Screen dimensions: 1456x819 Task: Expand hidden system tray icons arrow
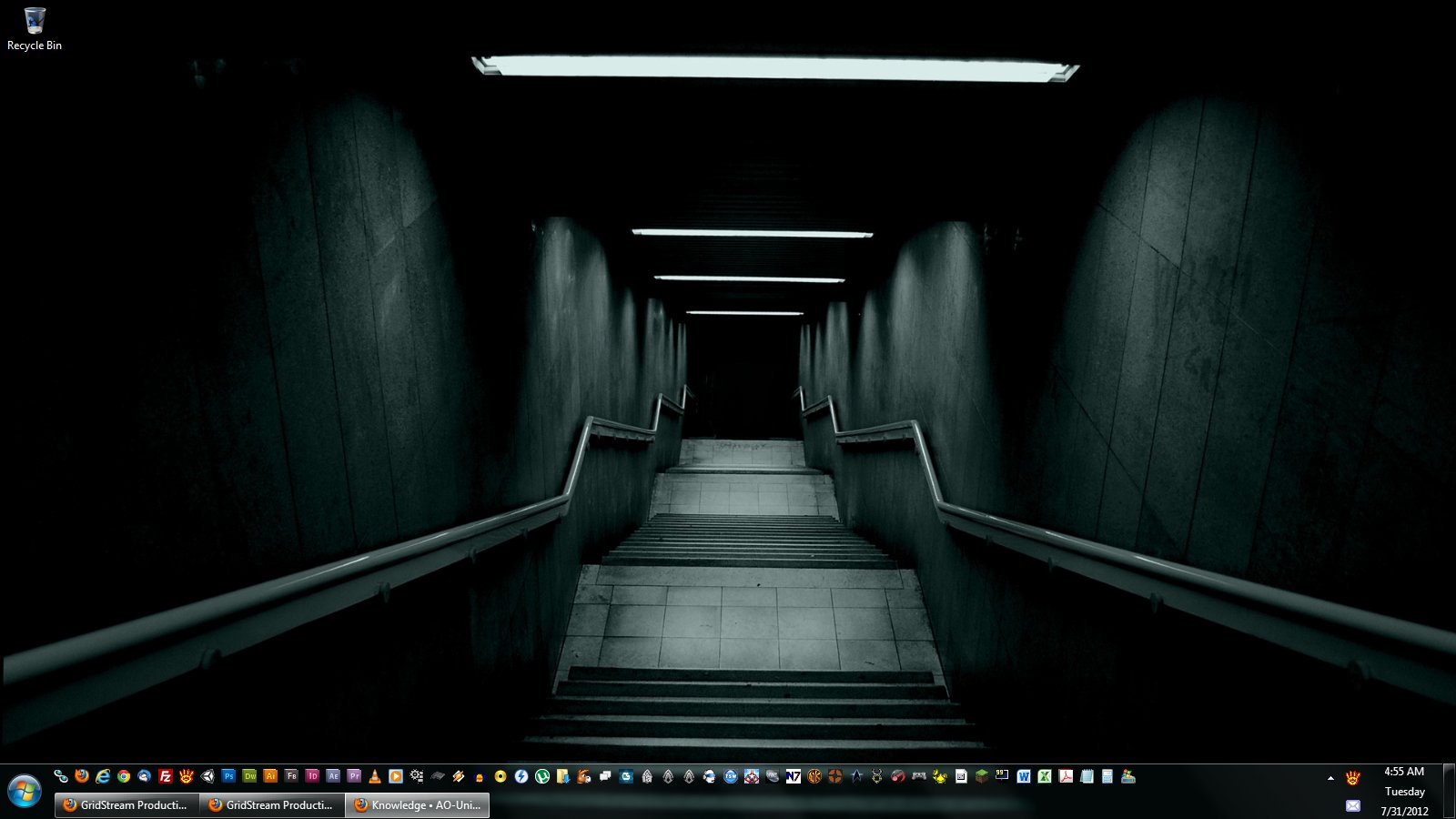tap(1330, 778)
